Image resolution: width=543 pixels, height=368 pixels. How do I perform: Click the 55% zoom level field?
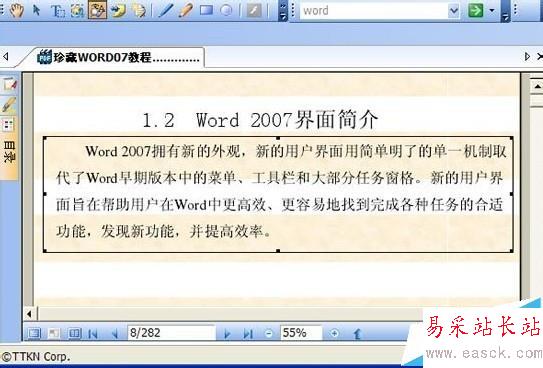(301, 333)
